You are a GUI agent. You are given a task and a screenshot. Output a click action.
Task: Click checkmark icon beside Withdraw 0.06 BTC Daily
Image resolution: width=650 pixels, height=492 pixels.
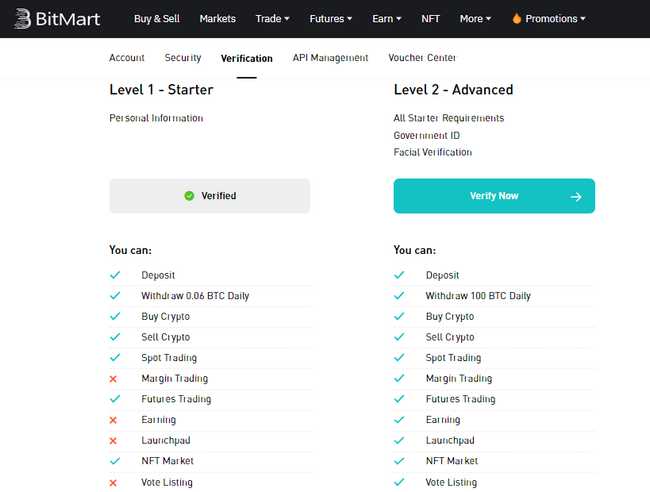point(114,296)
